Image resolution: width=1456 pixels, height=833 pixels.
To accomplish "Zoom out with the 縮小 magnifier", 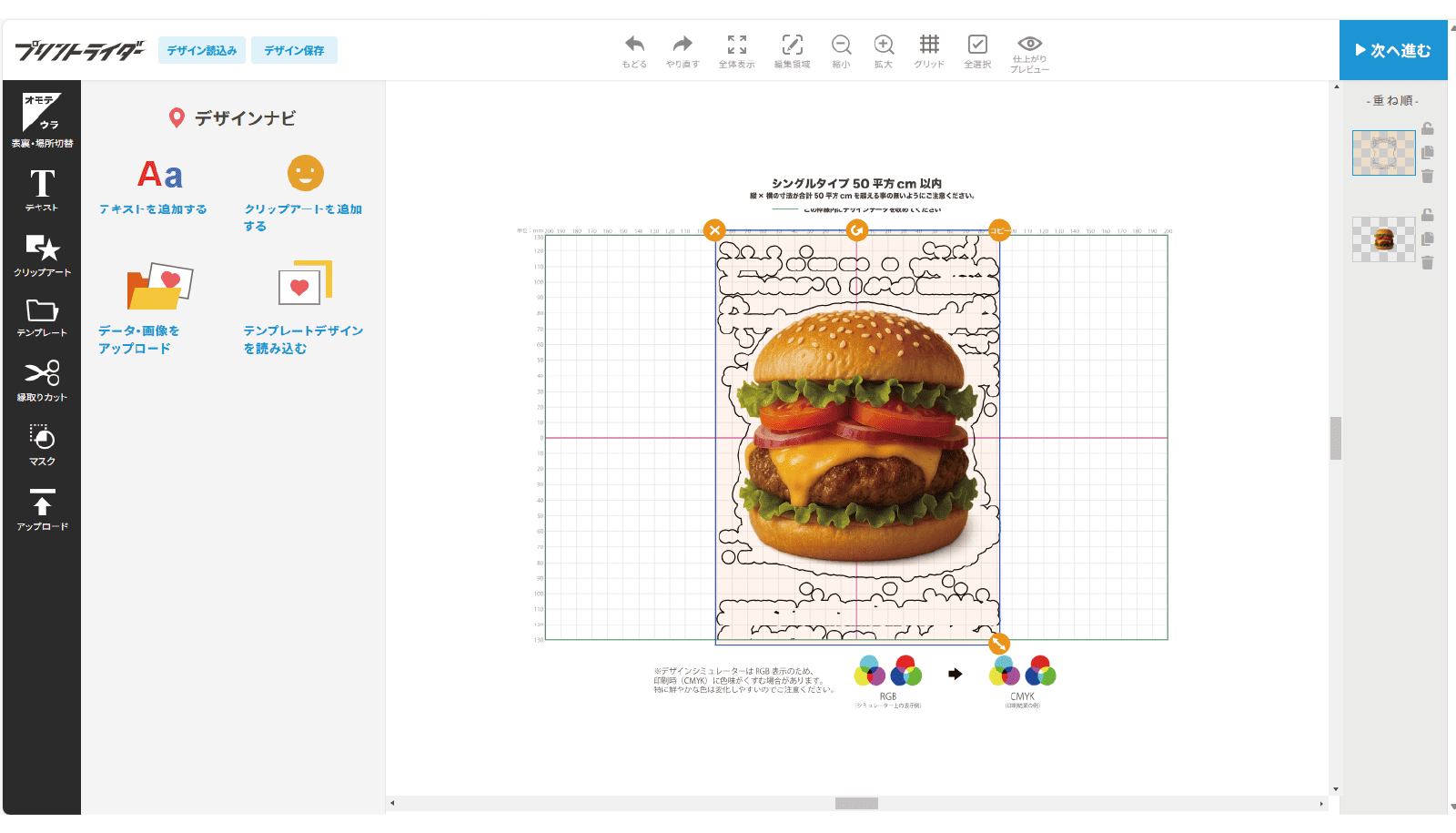I will pyautogui.click(x=841, y=50).
